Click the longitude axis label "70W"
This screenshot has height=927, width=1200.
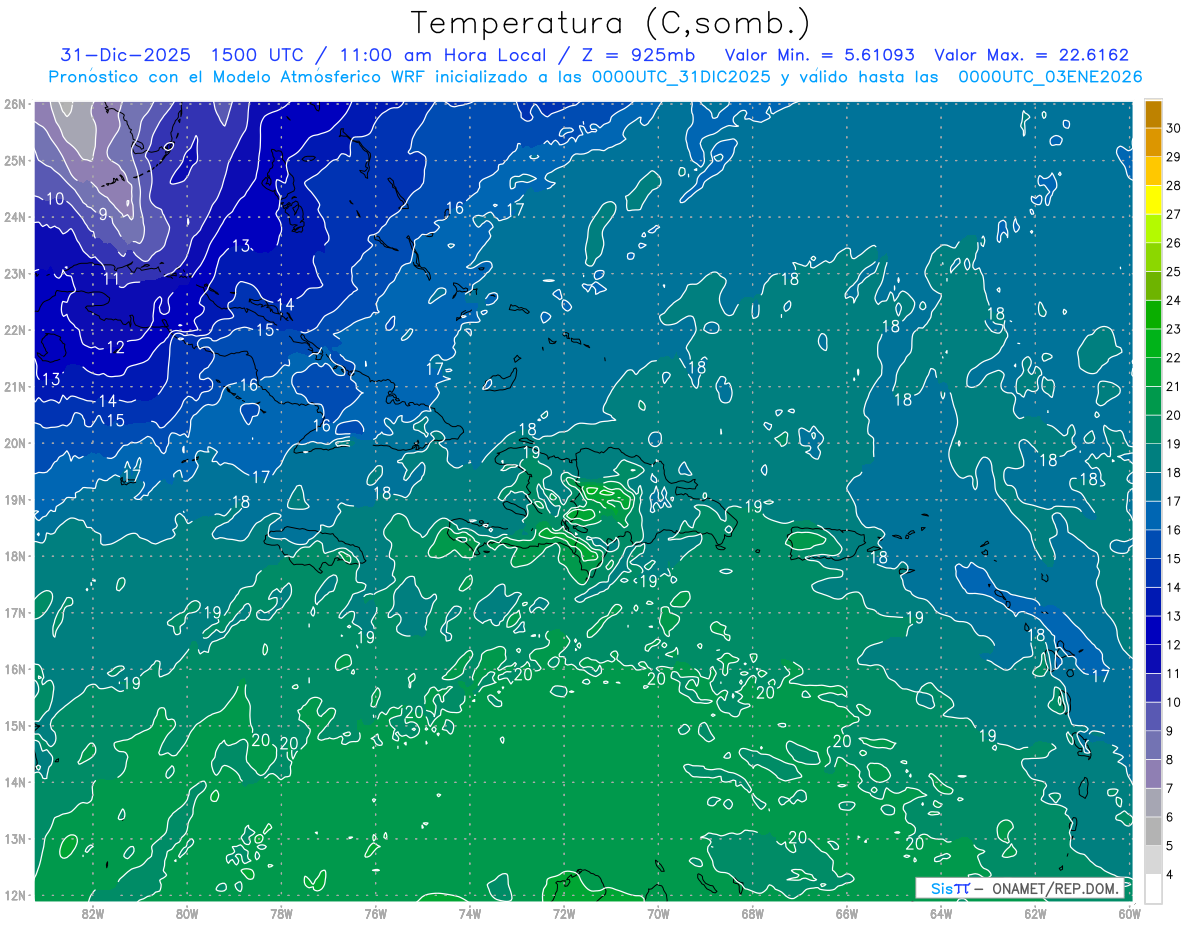(x=658, y=913)
